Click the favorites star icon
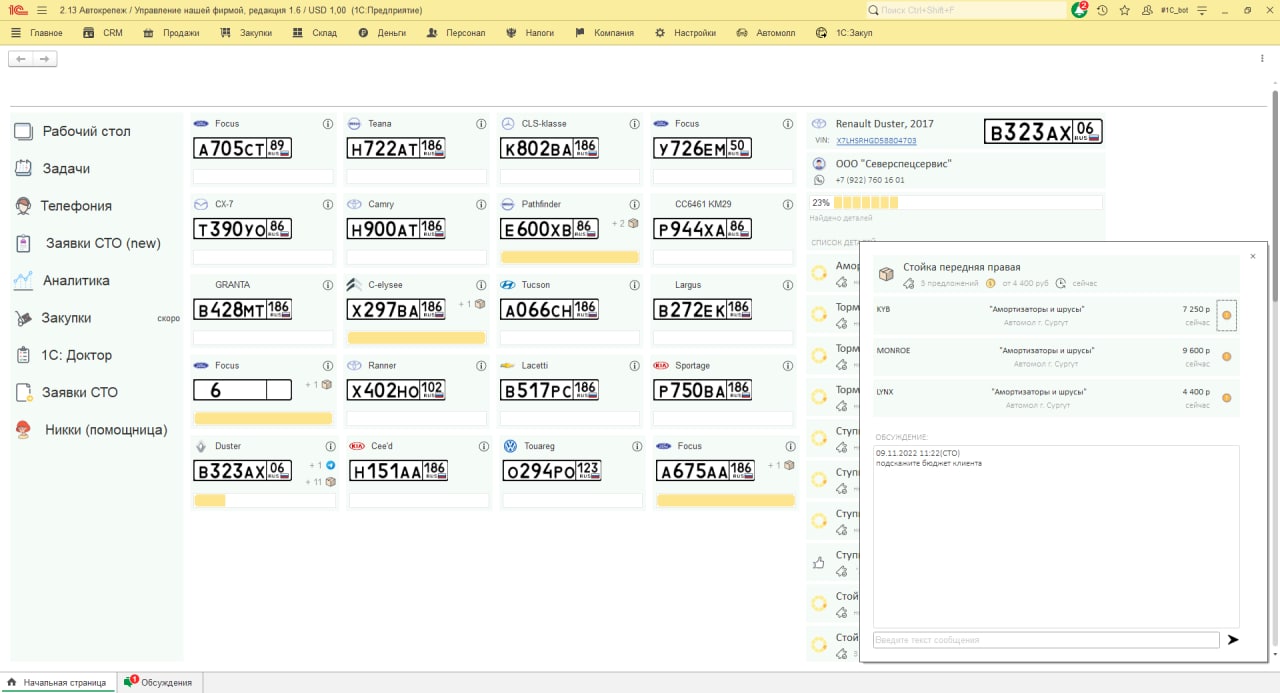Screen dimensions: 1280x693 (1125, 10)
